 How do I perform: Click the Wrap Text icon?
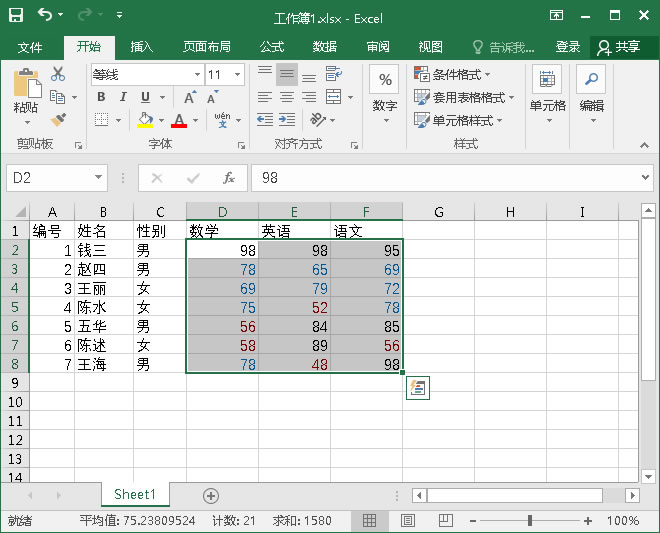click(x=334, y=74)
